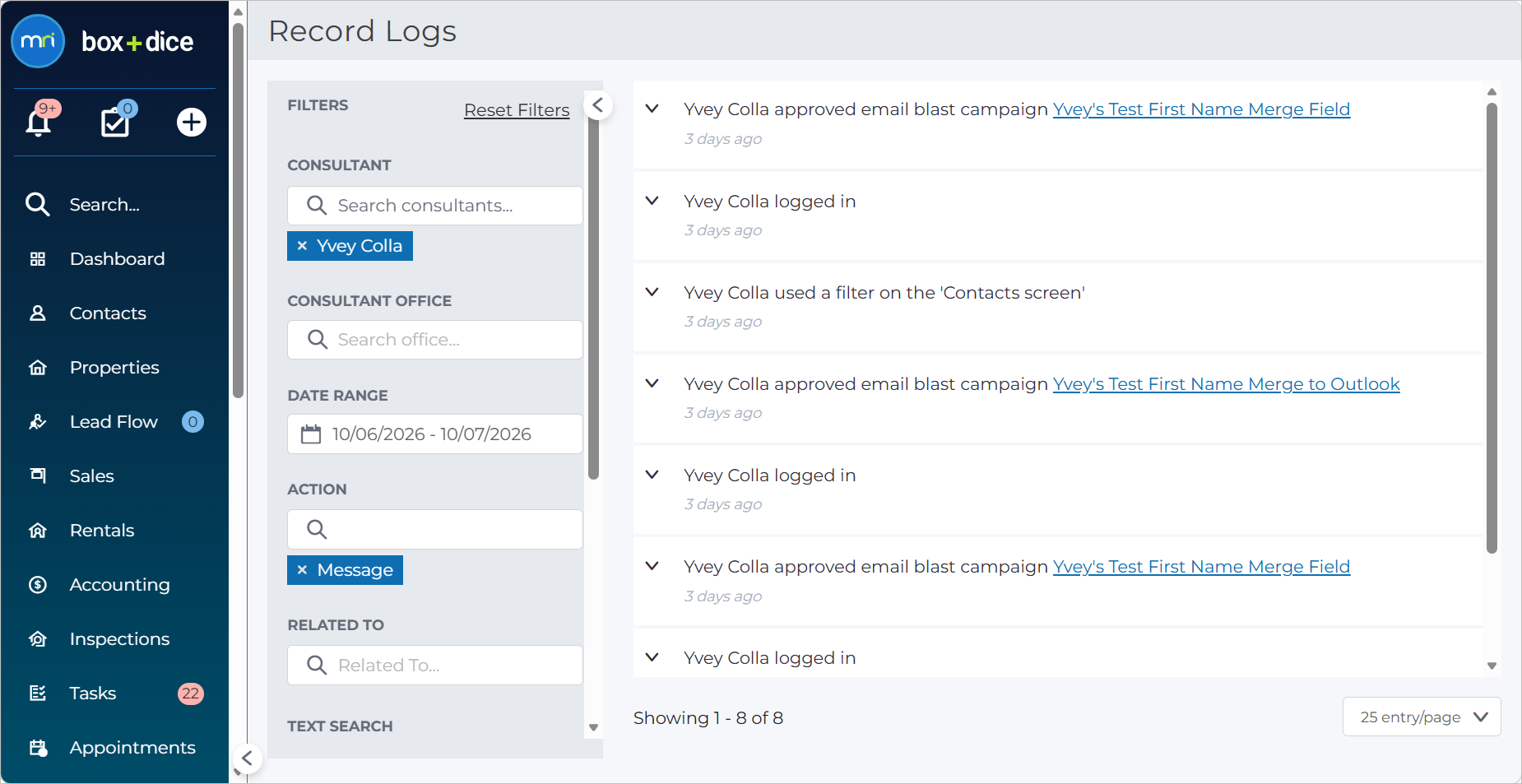Click the Dashboard grid icon
The width and height of the screenshot is (1522, 784).
click(x=38, y=259)
